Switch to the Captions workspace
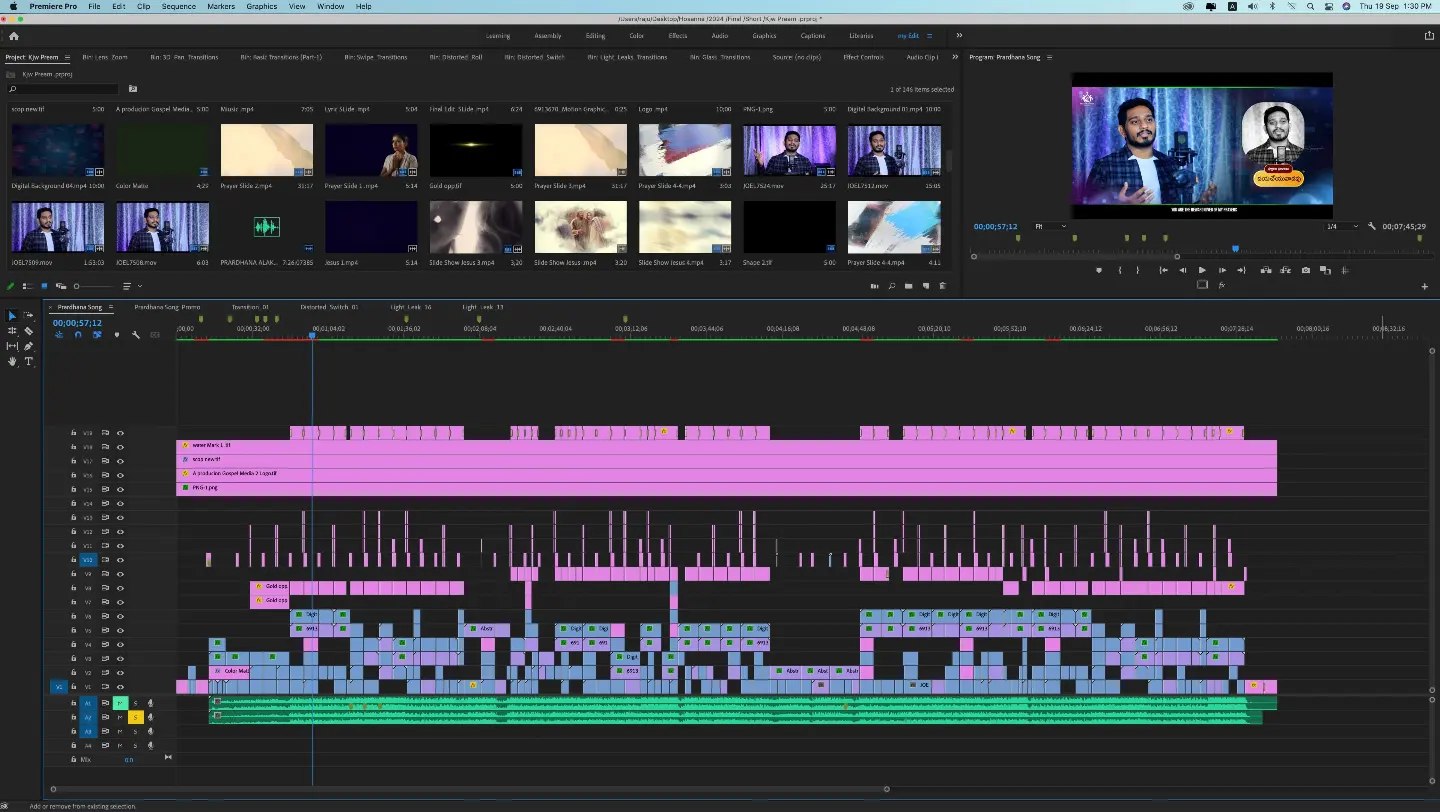Screen dimensions: 1440x812 (x=813, y=36)
